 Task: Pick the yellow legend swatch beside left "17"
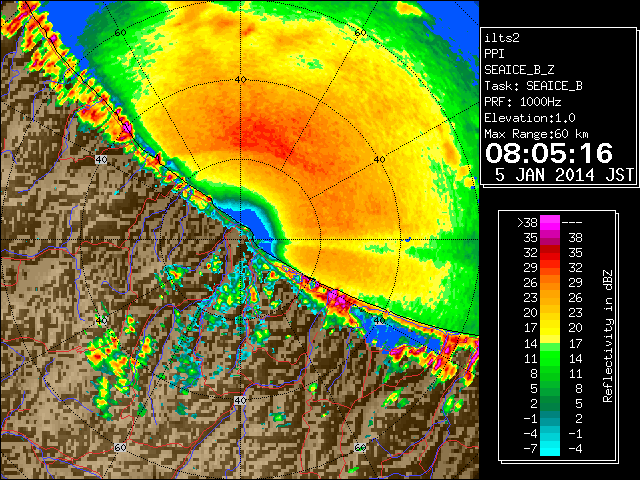[550, 328]
